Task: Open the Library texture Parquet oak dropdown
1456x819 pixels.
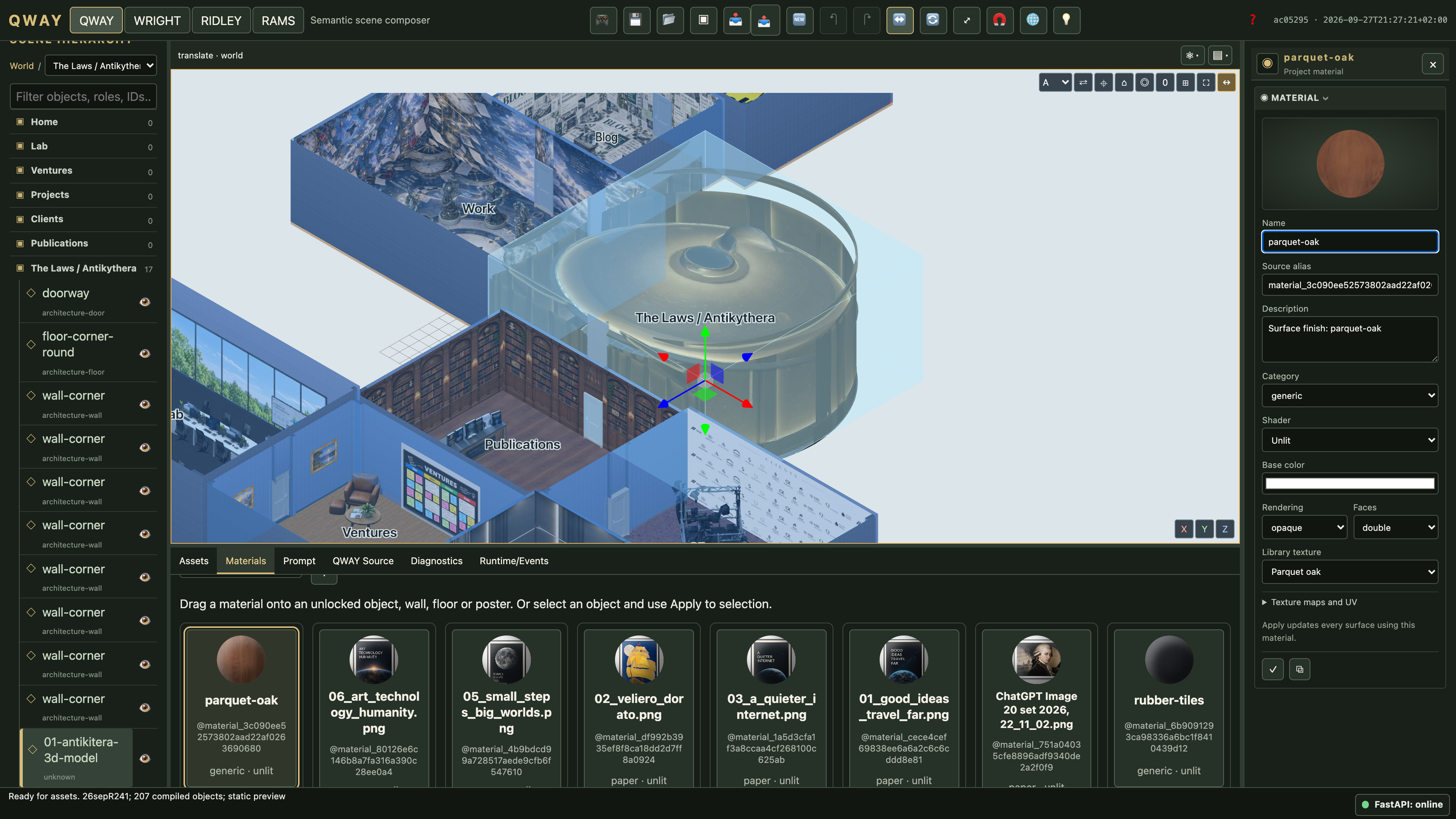Action: point(1350,571)
